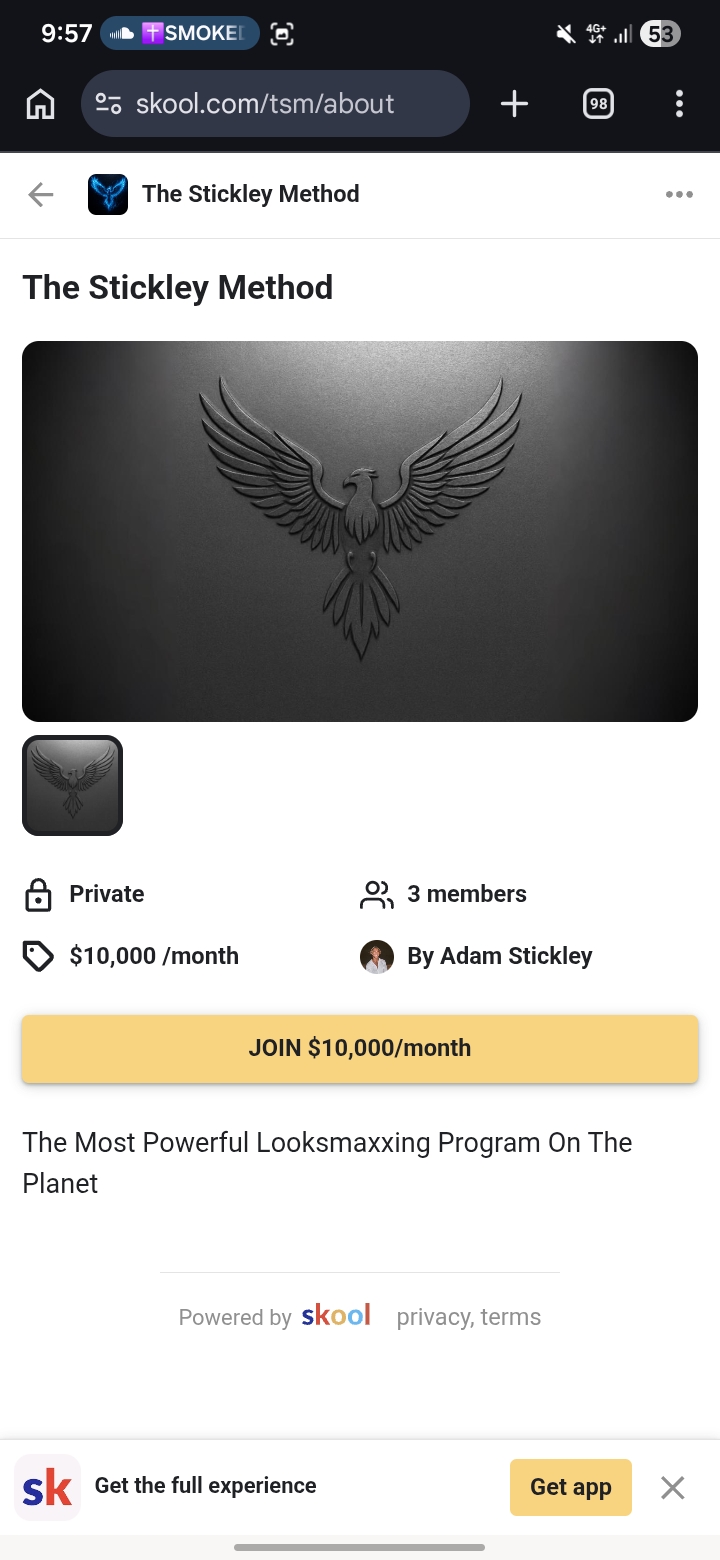
Task: Open the group options ellipsis menu
Action: coord(679,194)
